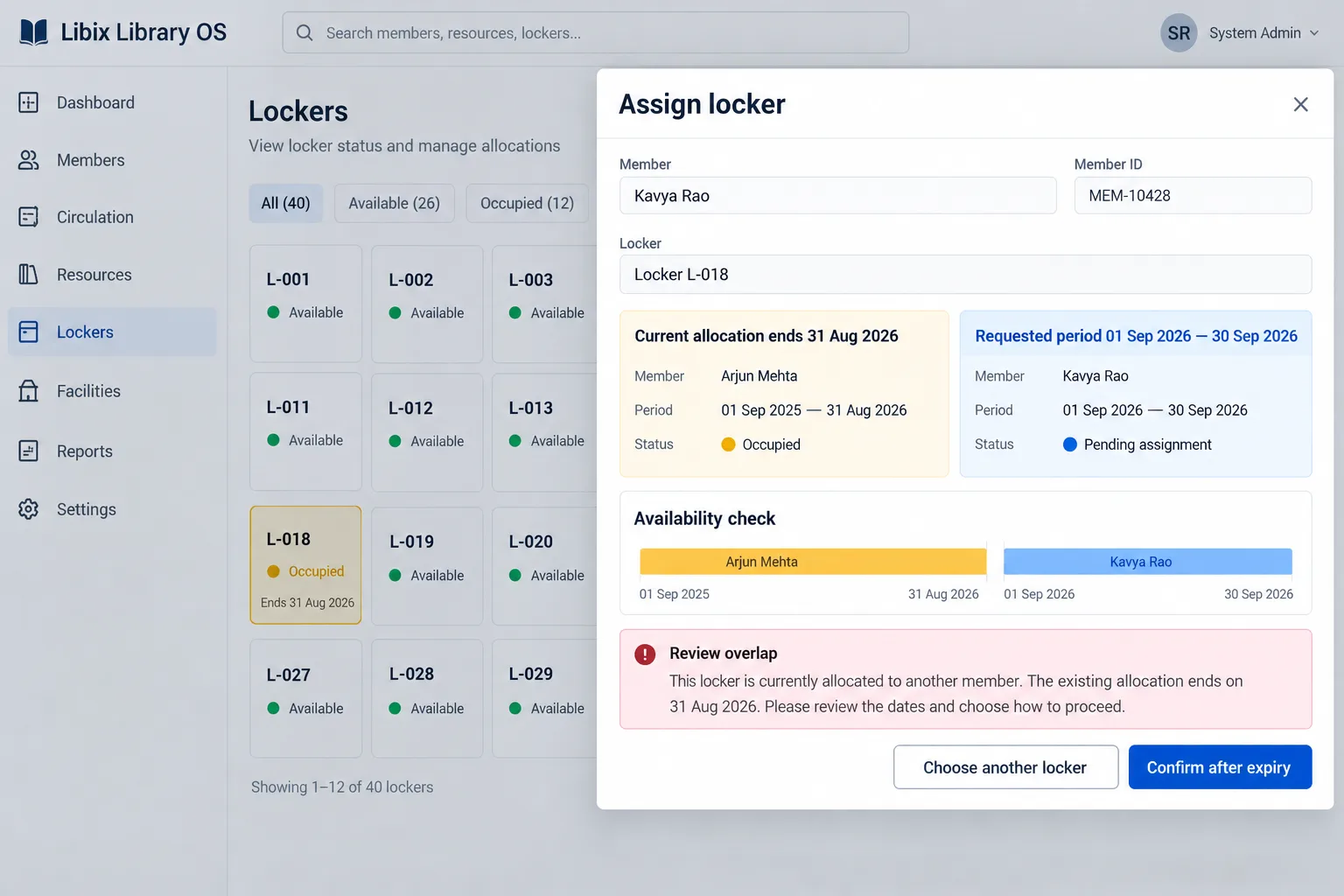Select locker card L-018 Occupied
The image size is (1344, 896).
pos(305,565)
